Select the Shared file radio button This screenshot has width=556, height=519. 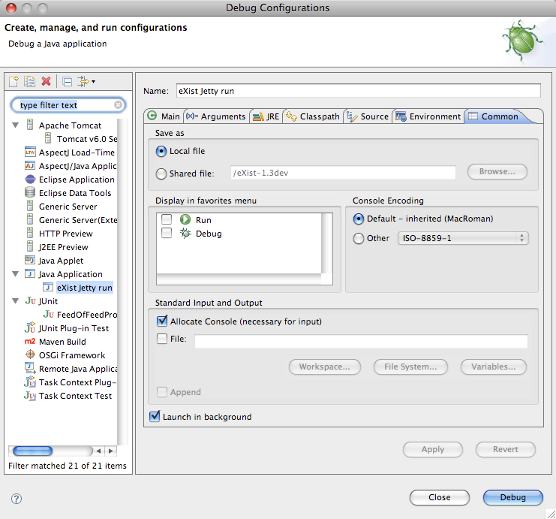tap(161, 174)
